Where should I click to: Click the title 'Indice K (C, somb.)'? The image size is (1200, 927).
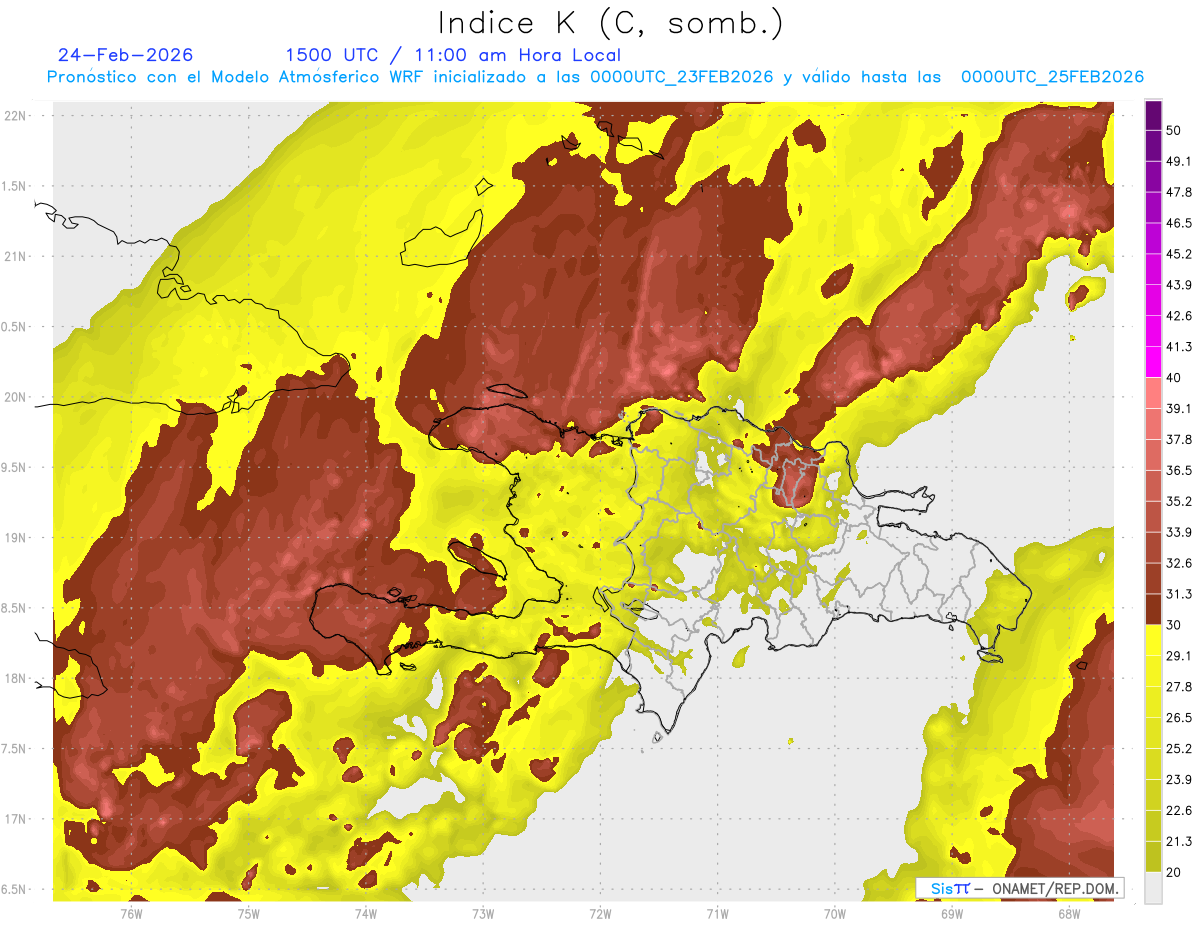pyautogui.click(x=611, y=24)
